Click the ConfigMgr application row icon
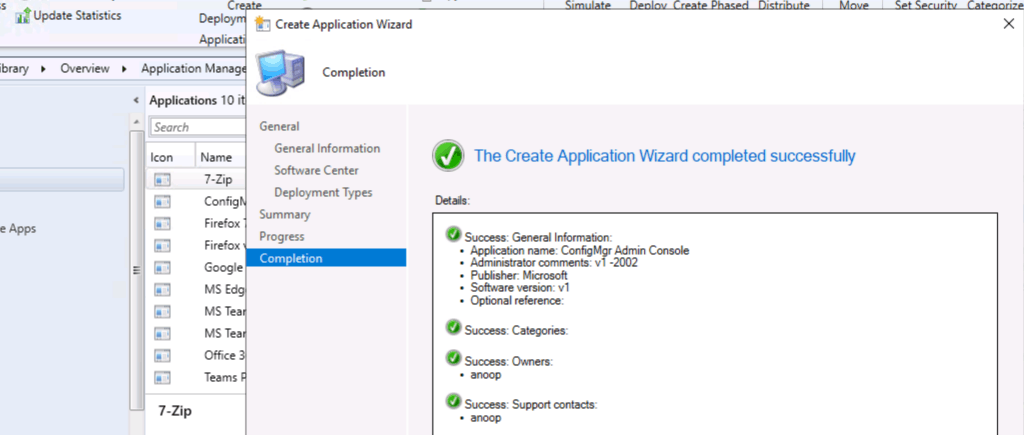The height and width of the screenshot is (435, 1024). pos(162,202)
